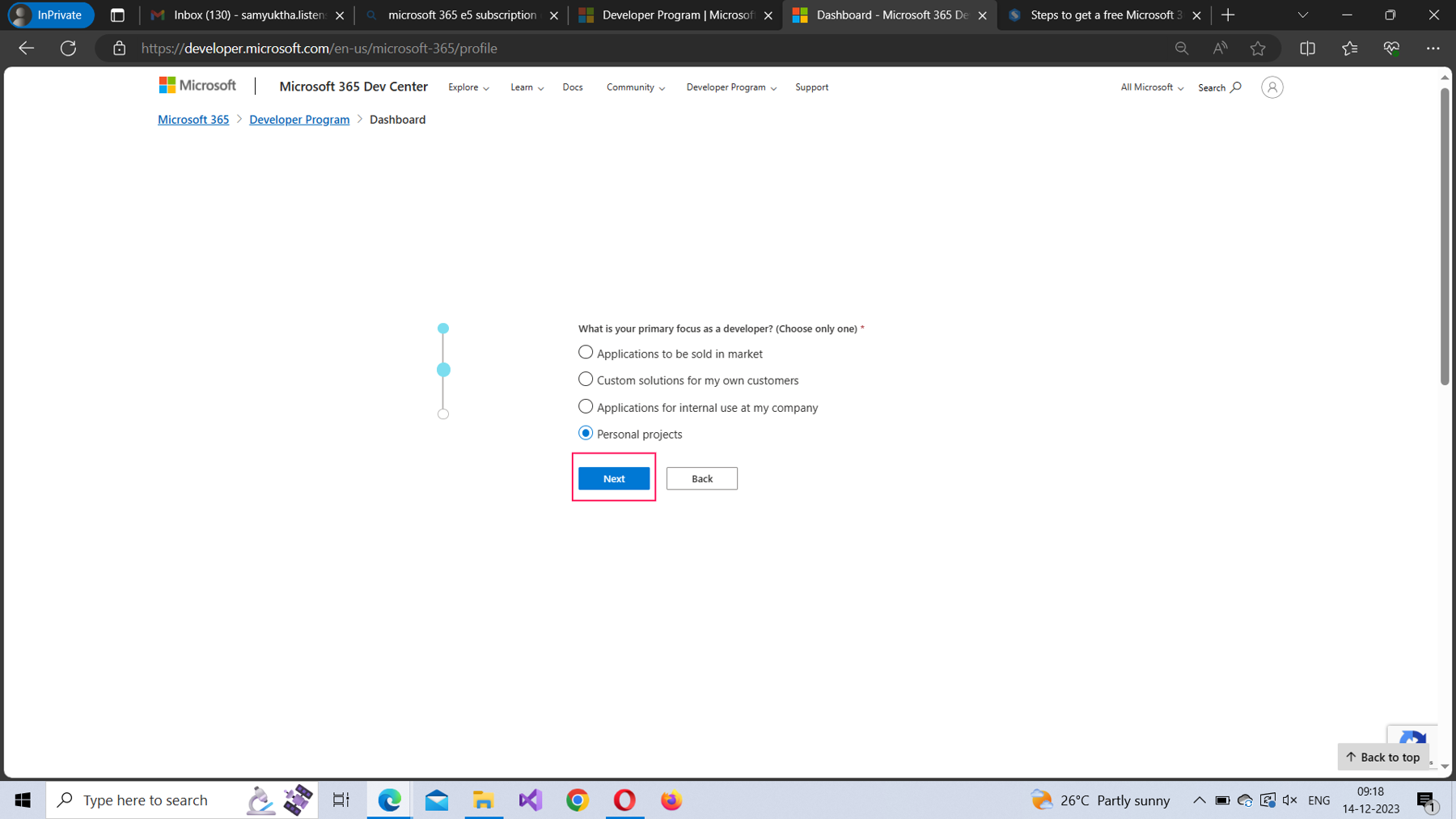This screenshot has height=819, width=1456.
Task: Open Opera browser from the taskbar
Action: (624, 800)
